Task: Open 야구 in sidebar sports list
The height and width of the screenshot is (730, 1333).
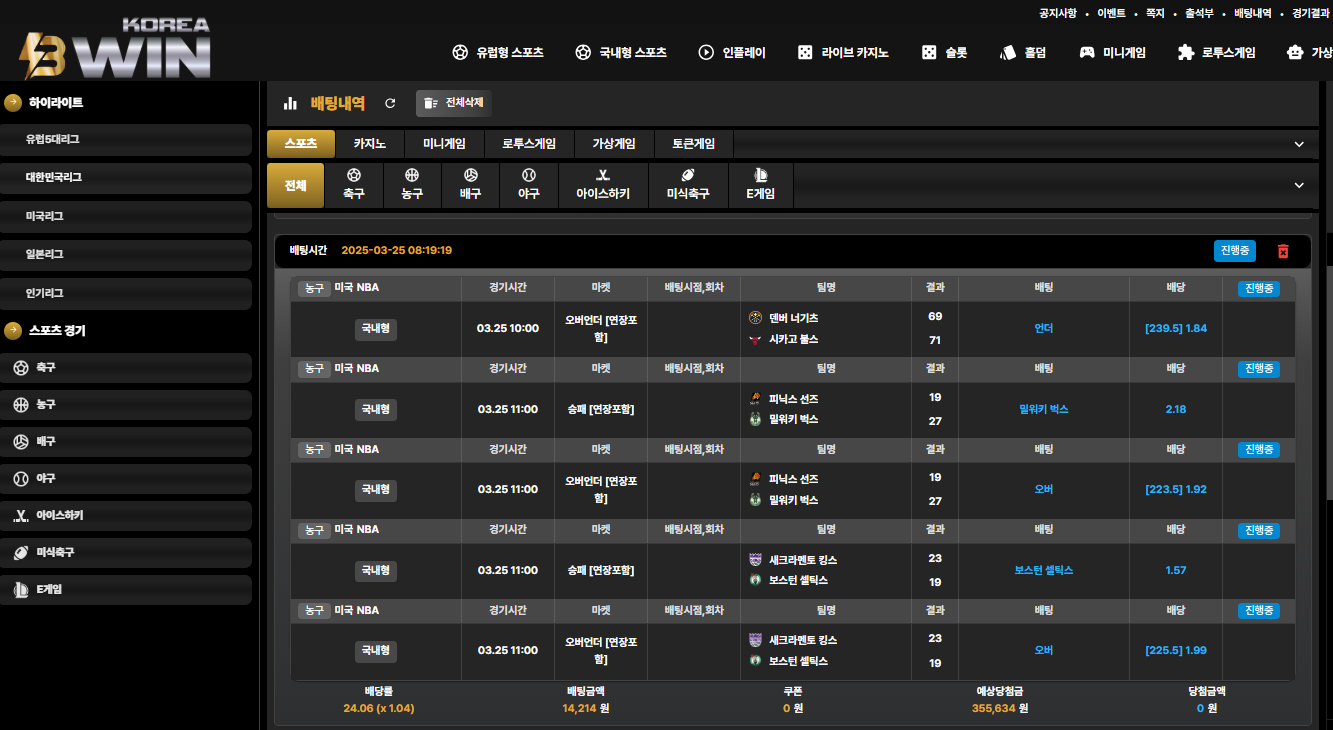Action: pos(126,479)
